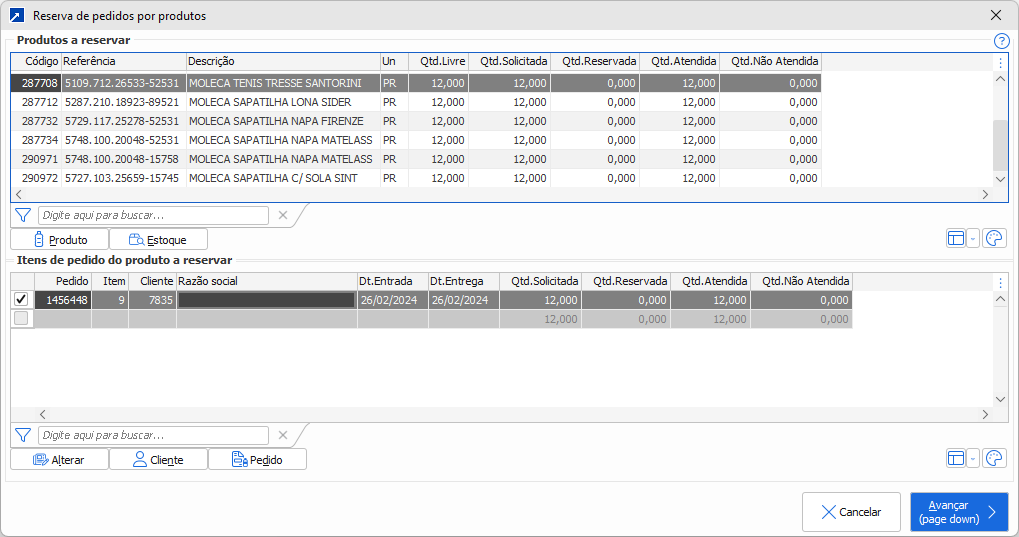The image size is (1019, 537).
Task: Clear the products search field with X
Action: pos(283,215)
